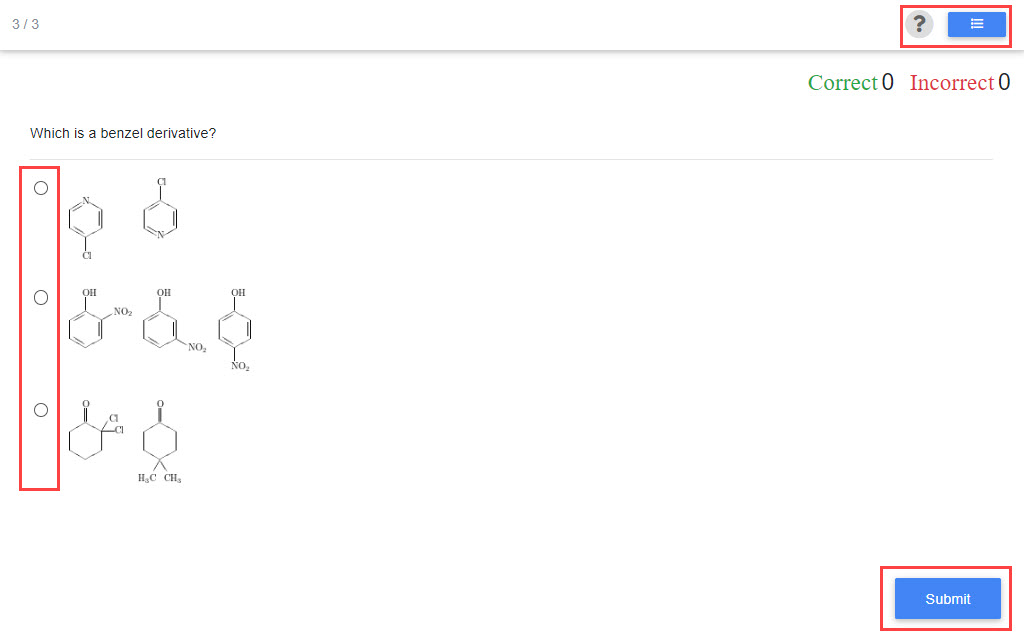This screenshot has height=641, width=1024.
Task: Click the benzel derivative question text
Action: pos(123,133)
